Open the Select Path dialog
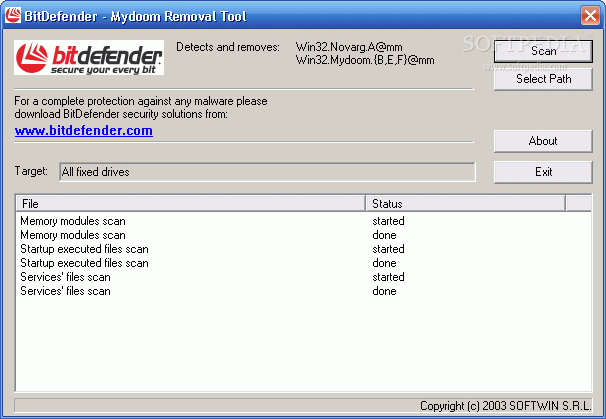The image size is (606, 419). tap(543, 79)
